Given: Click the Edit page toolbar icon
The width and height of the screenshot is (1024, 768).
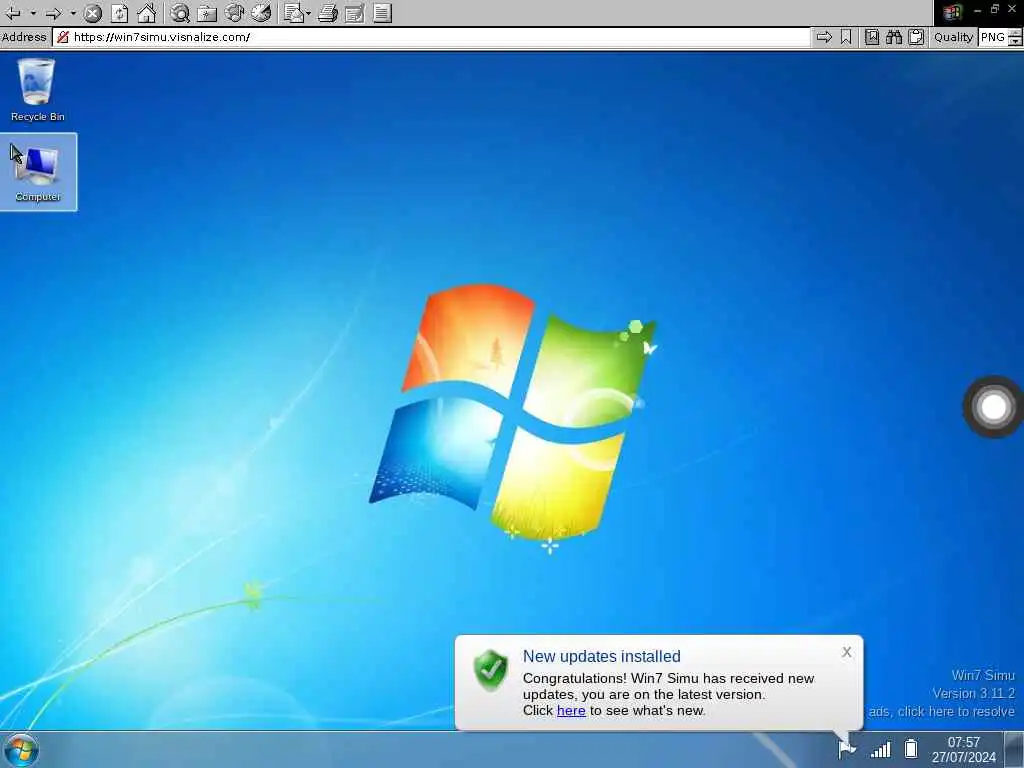Looking at the screenshot, I should pyautogui.click(x=355, y=13).
